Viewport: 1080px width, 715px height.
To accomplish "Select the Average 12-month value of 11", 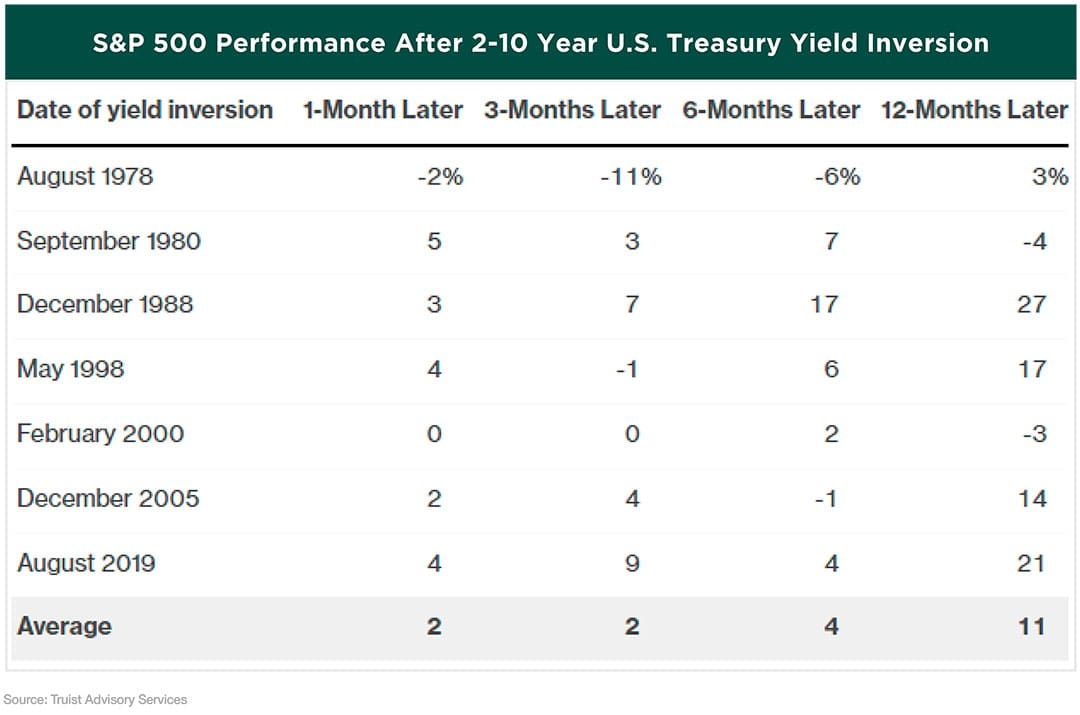I will (1031, 627).
